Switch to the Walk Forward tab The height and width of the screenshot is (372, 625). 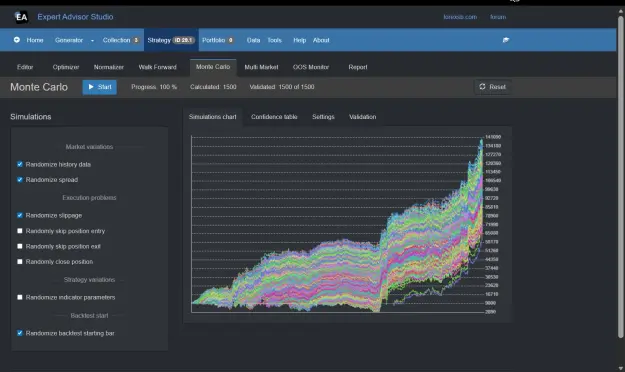157,67
